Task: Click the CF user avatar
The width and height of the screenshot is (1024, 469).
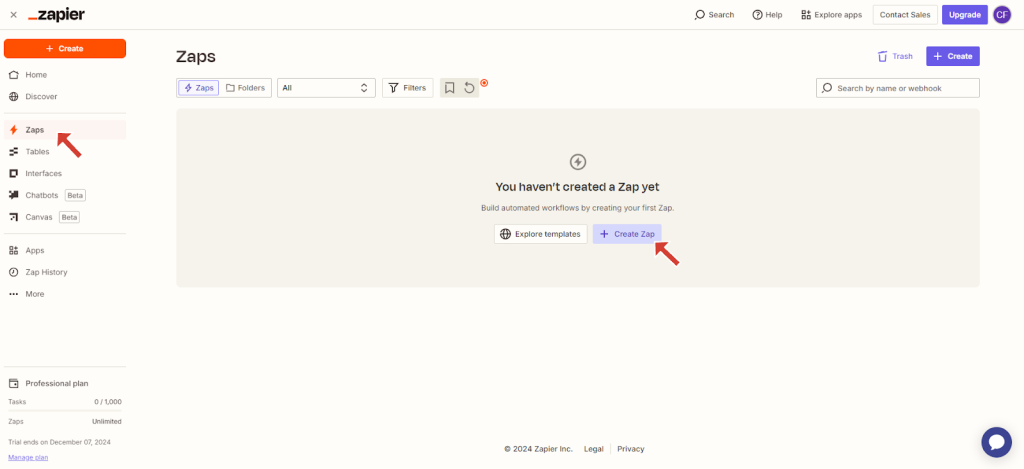Action: click(1001, 15)
